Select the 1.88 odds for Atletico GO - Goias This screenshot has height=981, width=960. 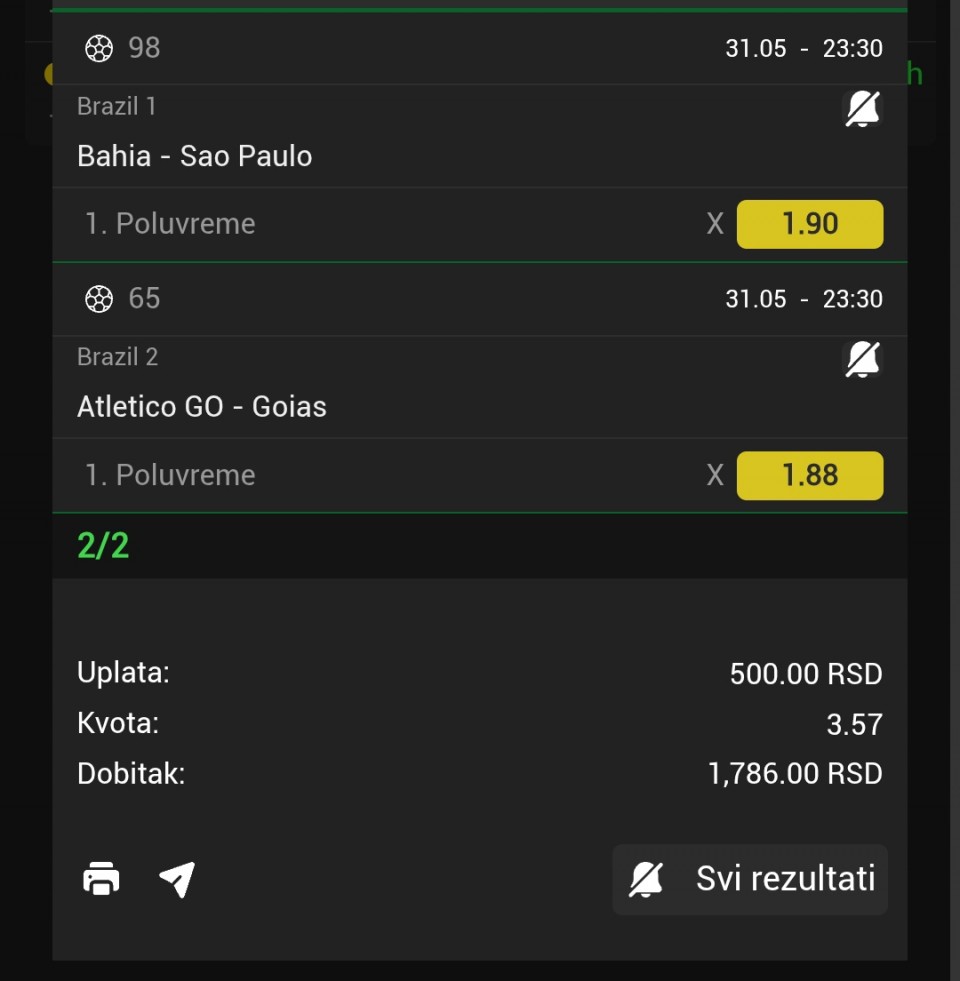(x=810, y=475)
